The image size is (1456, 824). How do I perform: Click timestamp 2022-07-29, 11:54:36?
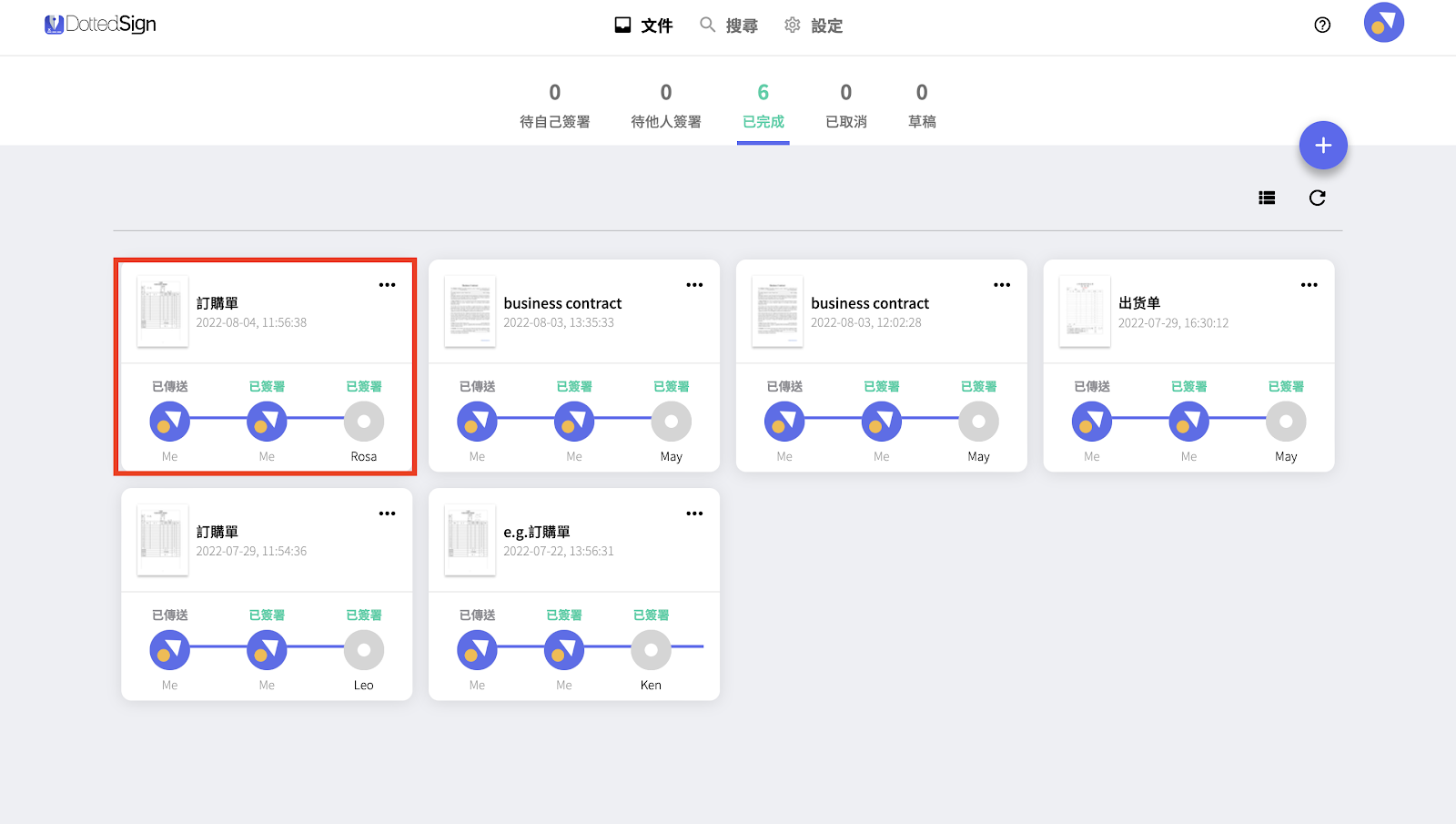[251, 552]
